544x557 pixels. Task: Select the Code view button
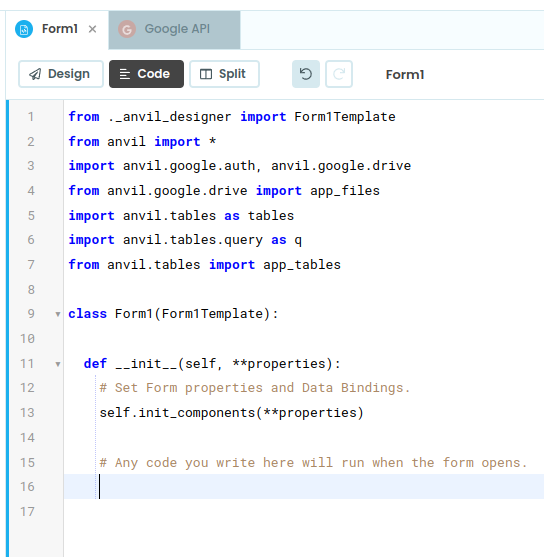(146, 74)
